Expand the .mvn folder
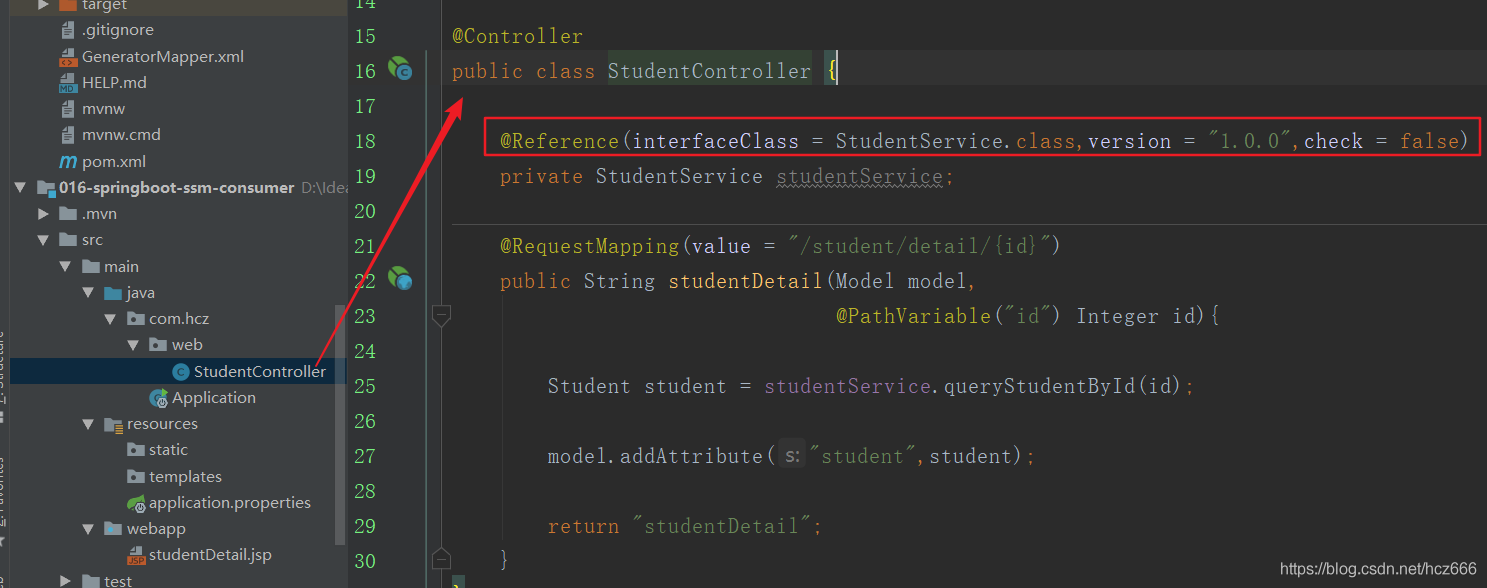Image resolution: width=1487 pixels, height=588 pixels. tap(43, 214)
